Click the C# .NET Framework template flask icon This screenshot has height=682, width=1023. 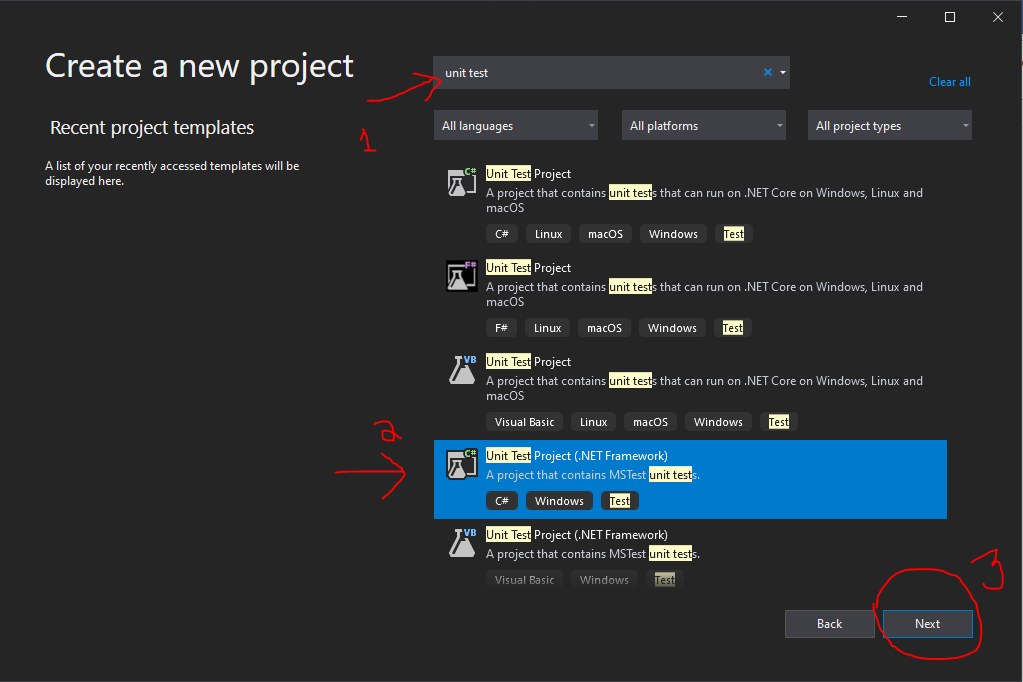(x=460, y=465)
